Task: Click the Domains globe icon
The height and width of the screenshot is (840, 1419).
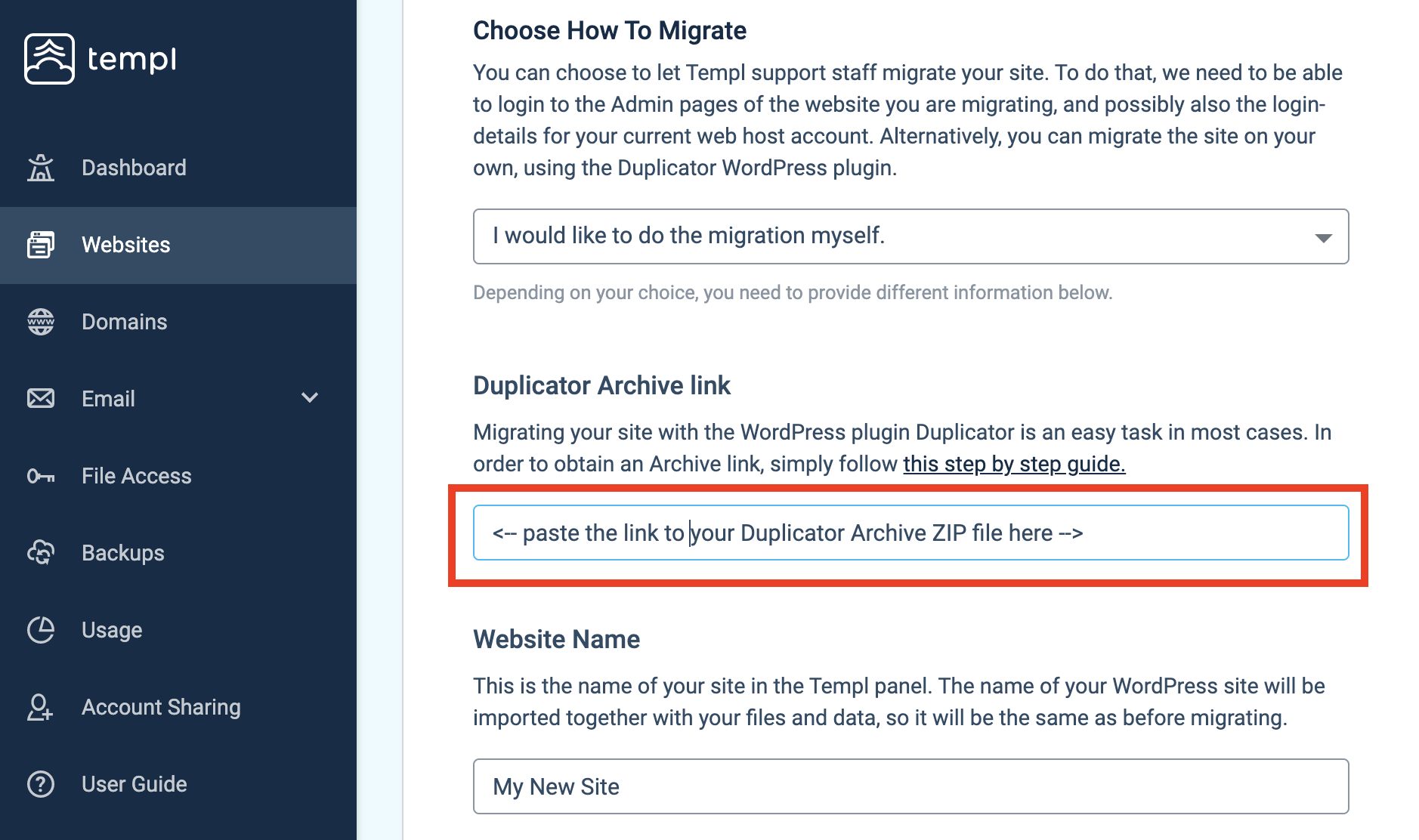Action: click(41, 322)
